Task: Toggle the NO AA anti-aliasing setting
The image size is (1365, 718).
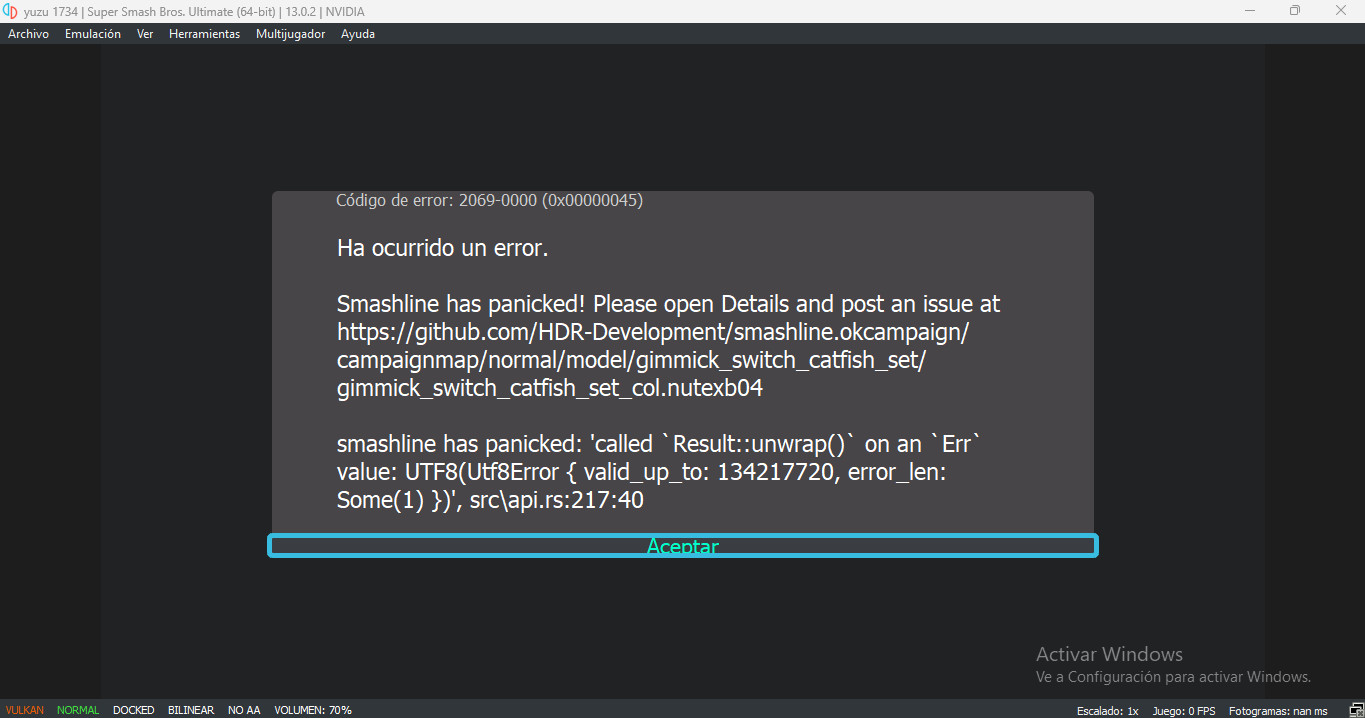Action: 244,710
